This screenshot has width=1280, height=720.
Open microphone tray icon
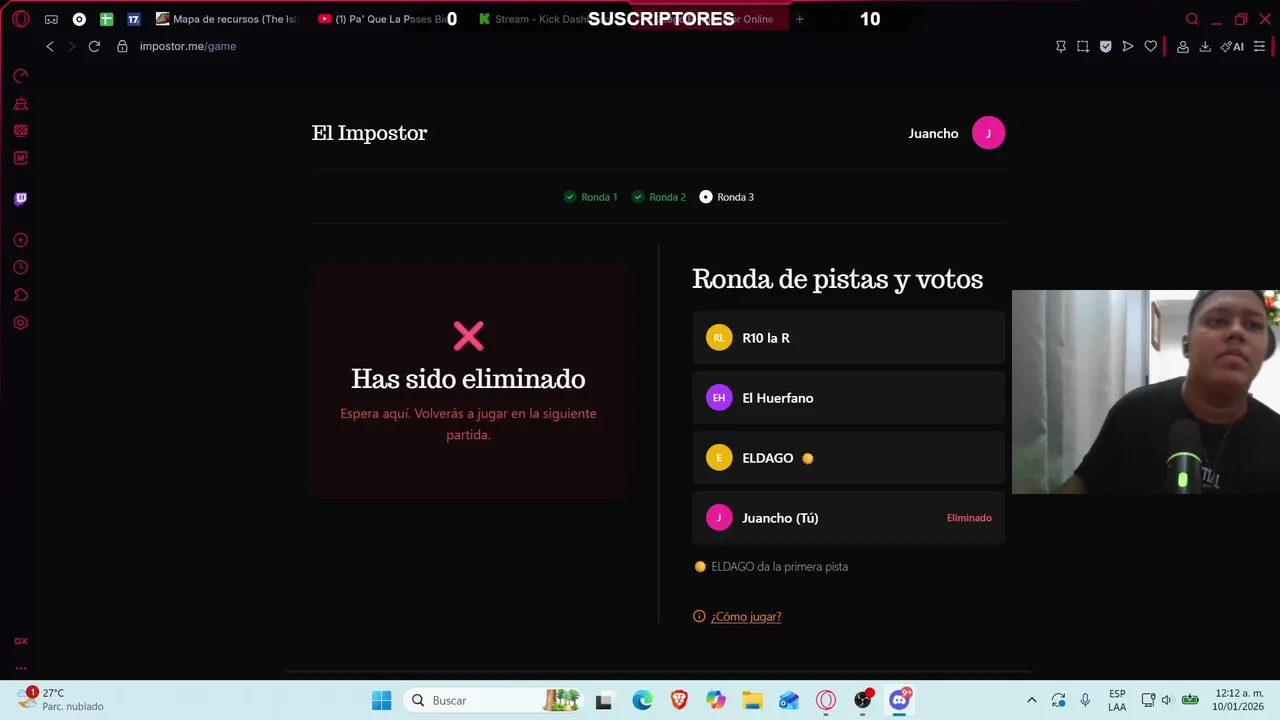1085,701
